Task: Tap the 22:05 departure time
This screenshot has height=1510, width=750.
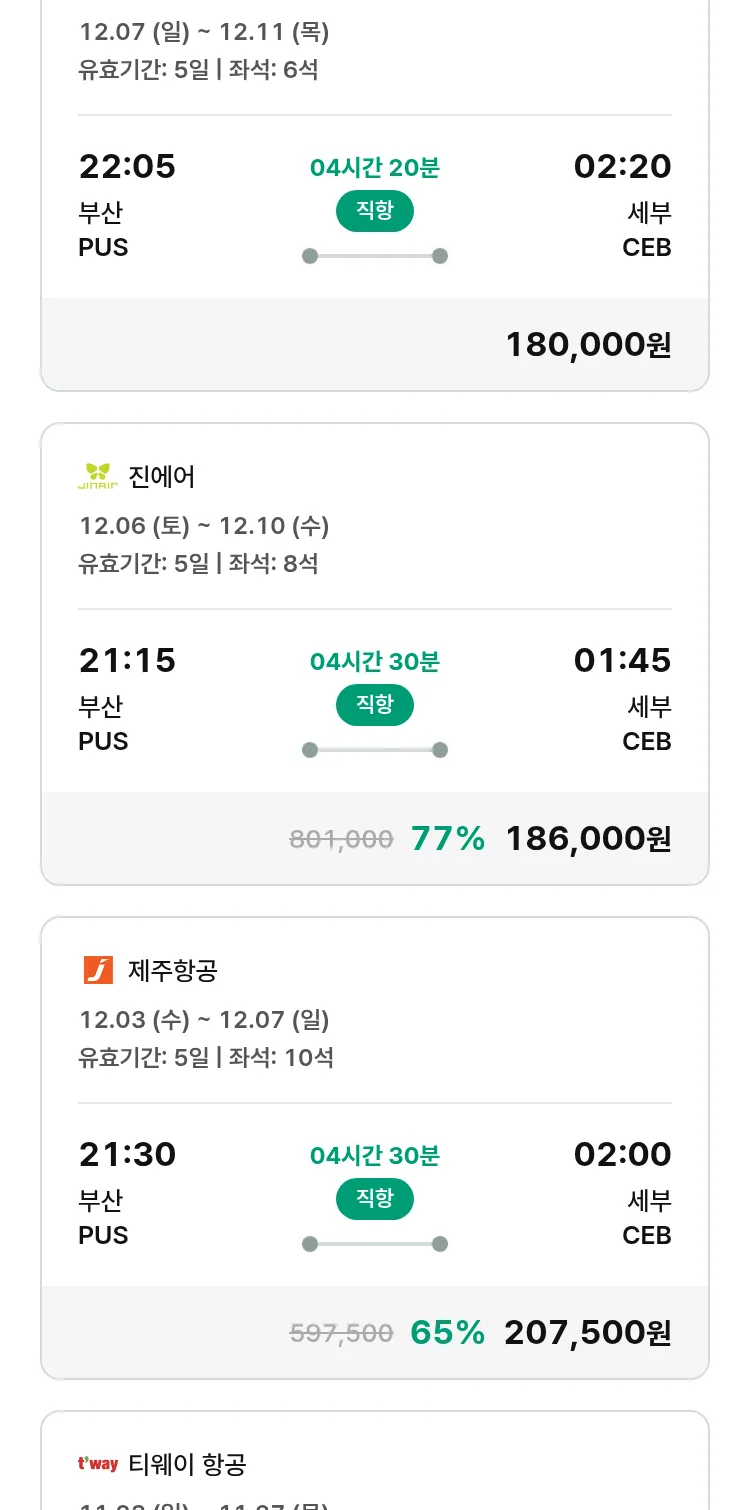Action: point(127,166)
